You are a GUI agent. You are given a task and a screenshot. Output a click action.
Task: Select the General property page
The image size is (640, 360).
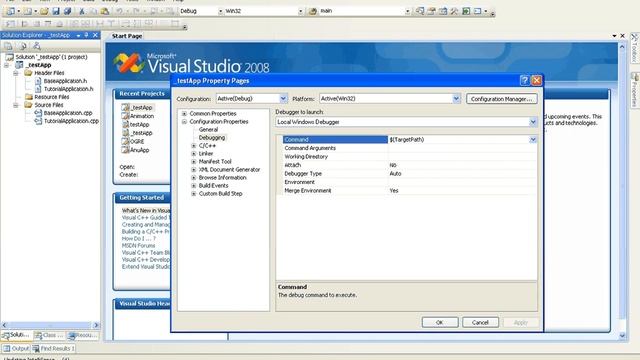pyautogui.click(x=208, y=129)
